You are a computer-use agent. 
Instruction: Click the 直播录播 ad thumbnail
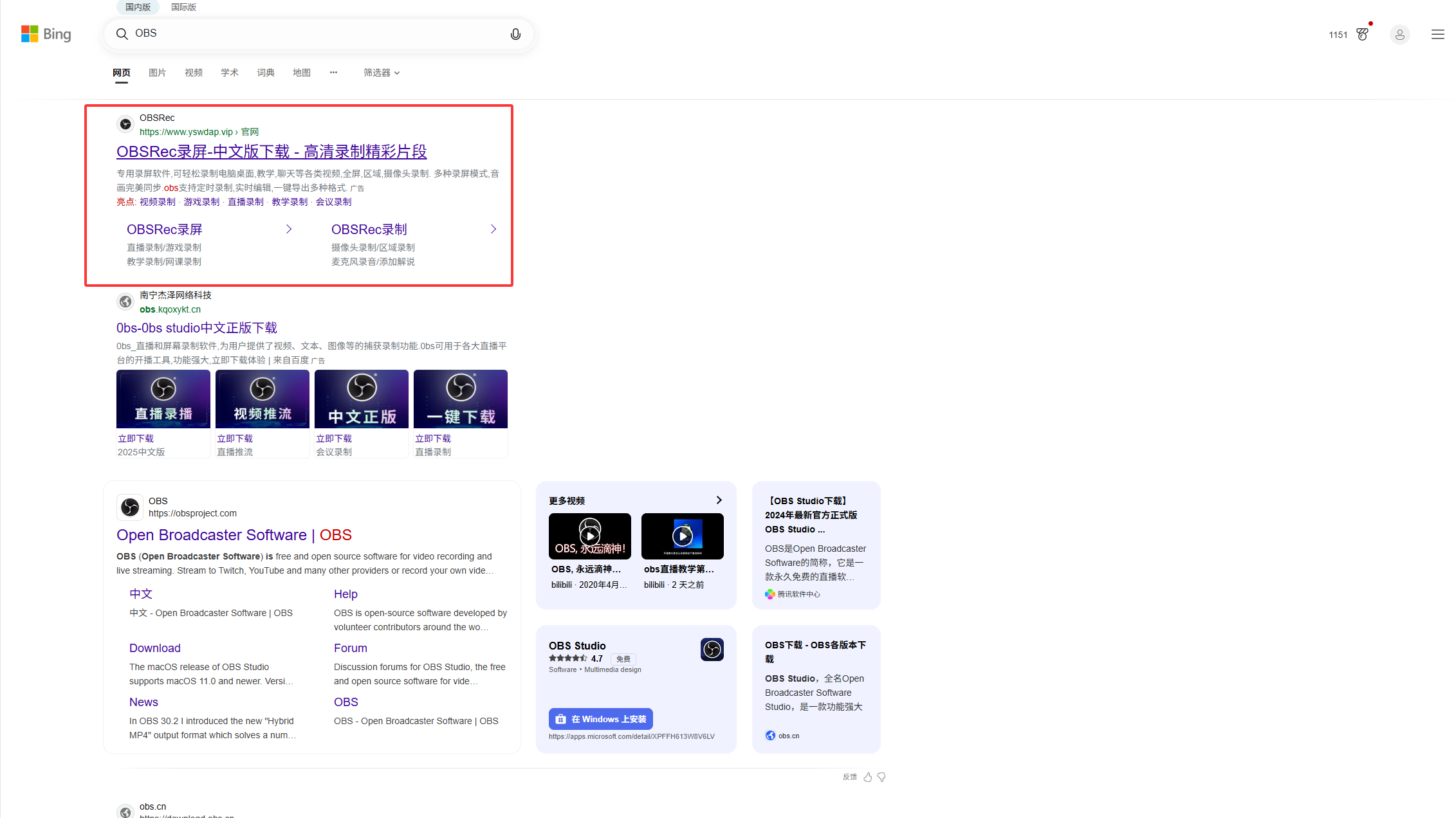click(x=163, y=399)
